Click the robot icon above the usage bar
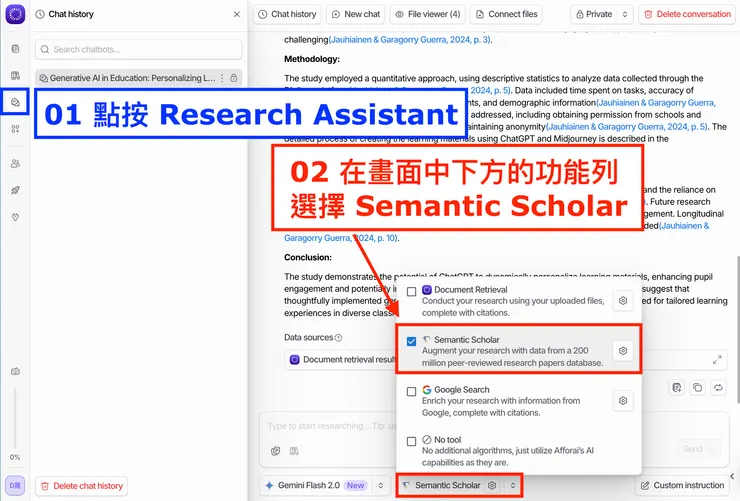This screenshot has height=501, width=740. click(16, 371)
